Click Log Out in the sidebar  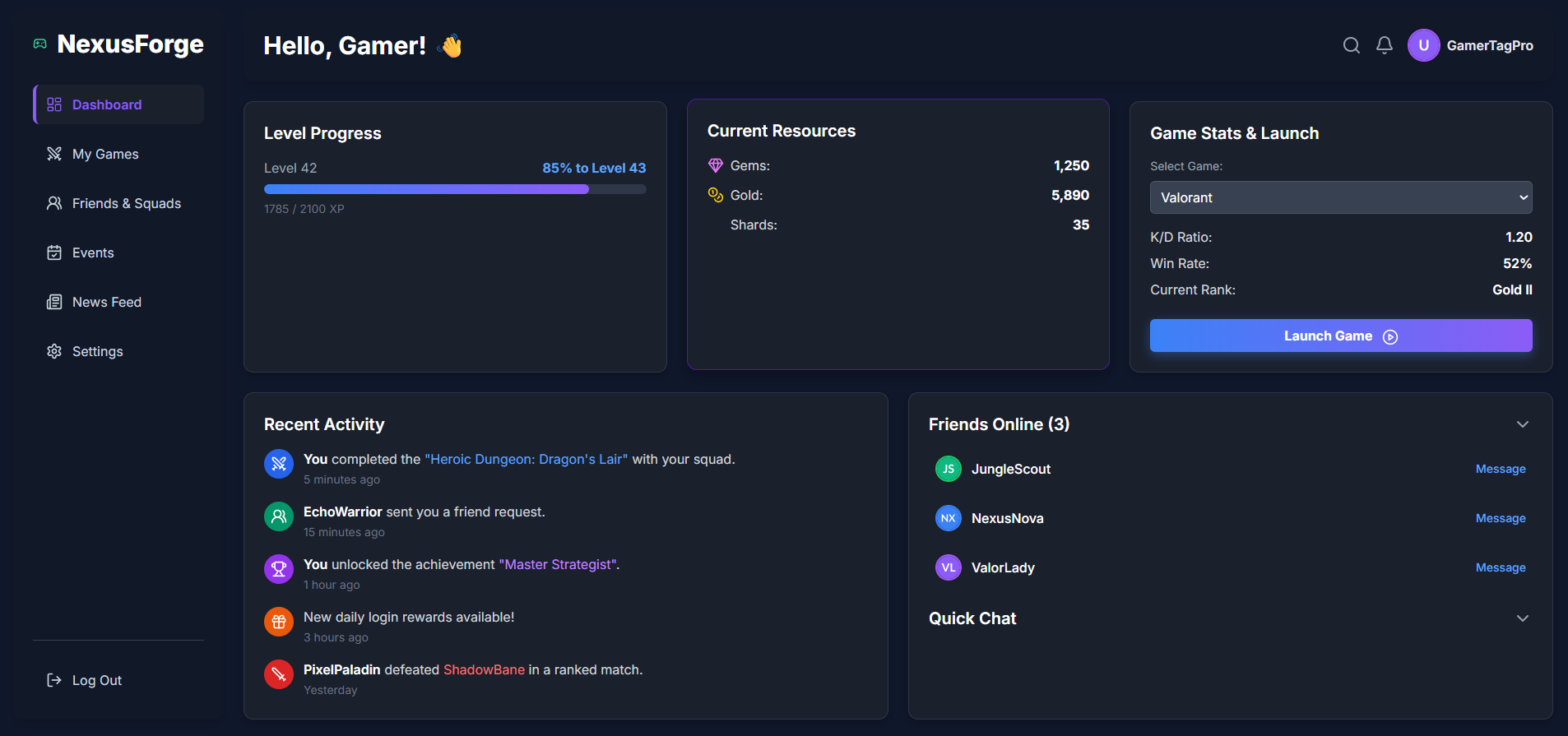tap(118, 680)
